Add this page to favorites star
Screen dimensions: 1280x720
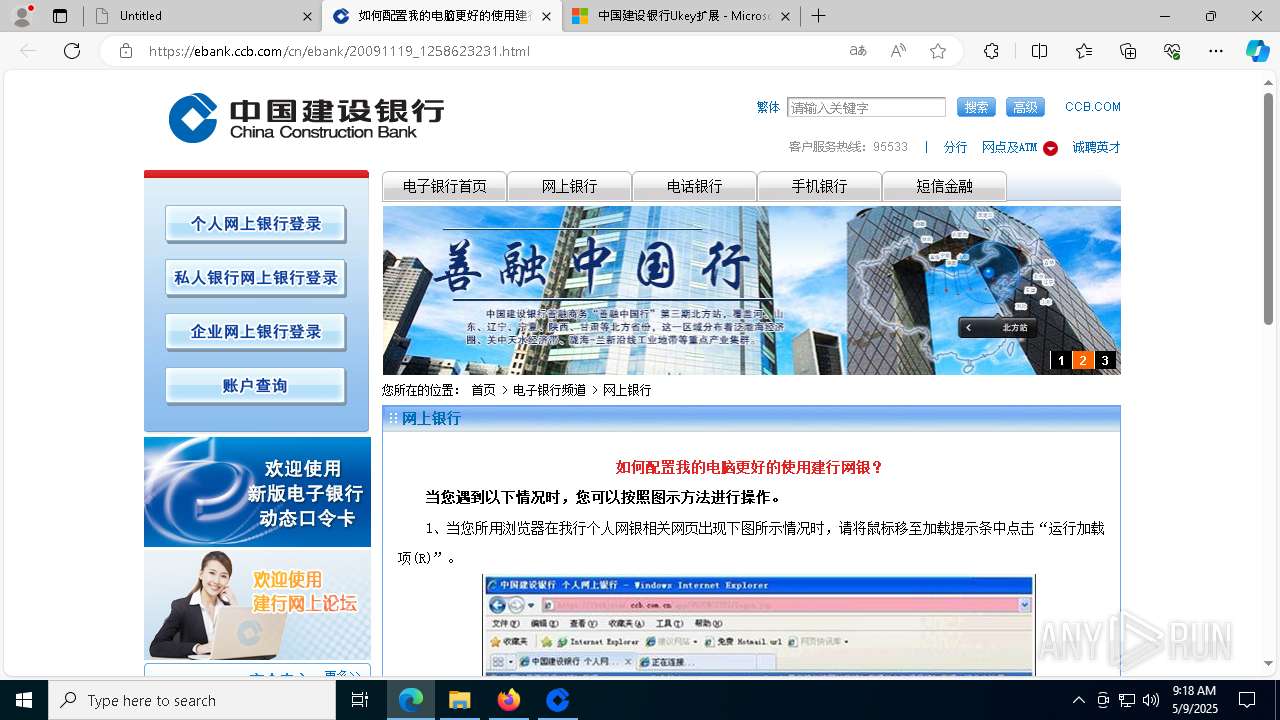pos(938,51)
